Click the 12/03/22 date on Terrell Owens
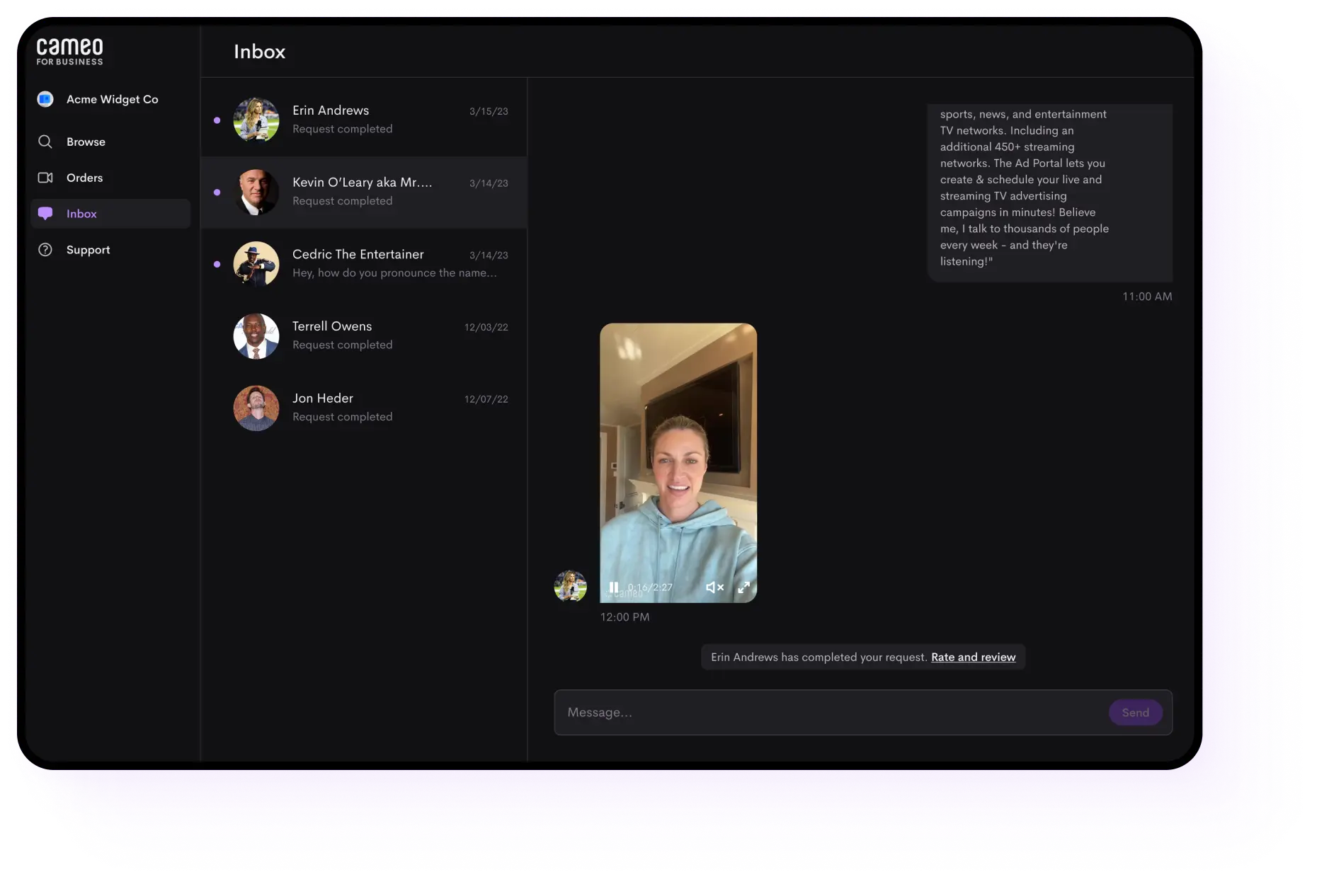1329x896 pixels. pyautogui.click(x=486, y=328)
